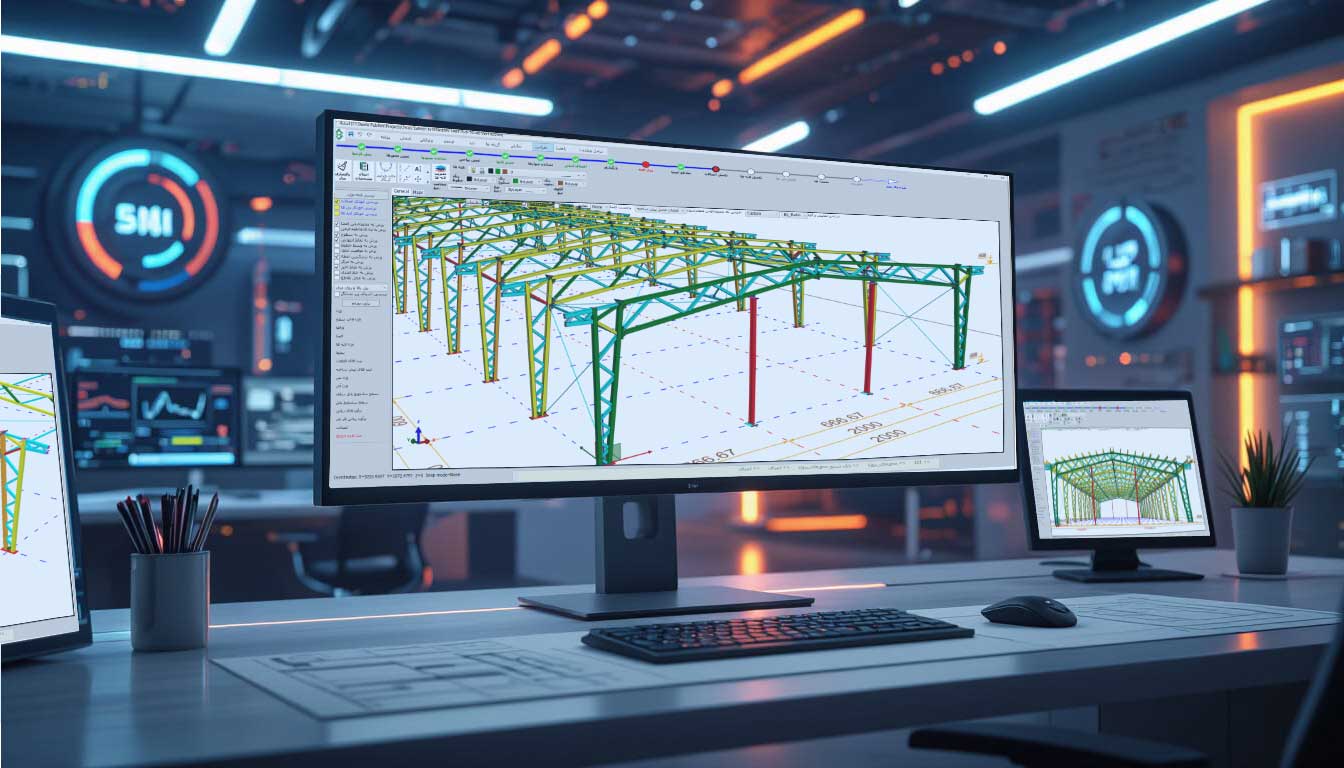The height and width of the screenshot is (768, 1344).
Task: Click the green building/sheet icon in the ribbon
Action: coord(364,168)
